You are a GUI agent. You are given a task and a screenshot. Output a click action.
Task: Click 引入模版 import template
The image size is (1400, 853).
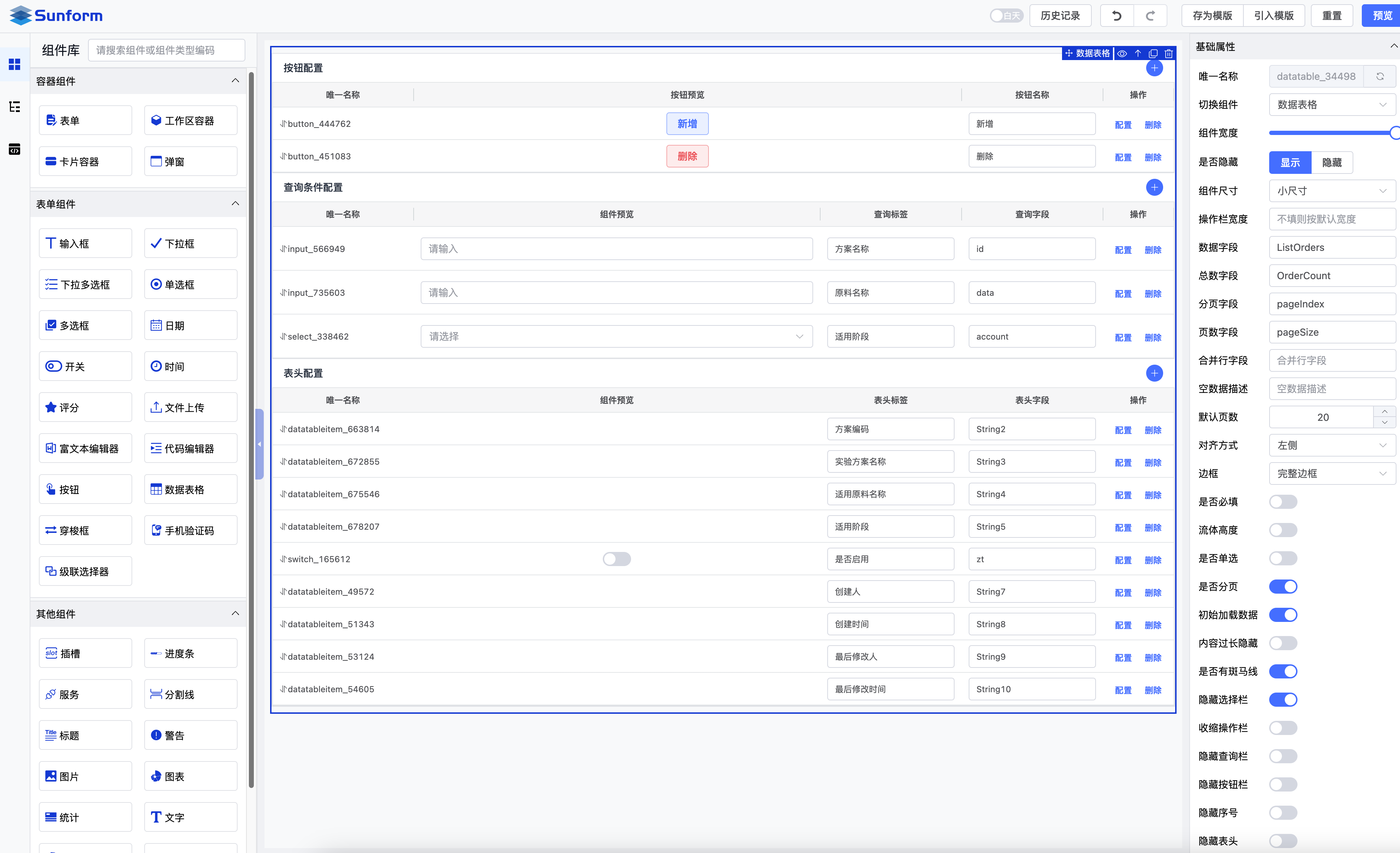pos(1273,16)
